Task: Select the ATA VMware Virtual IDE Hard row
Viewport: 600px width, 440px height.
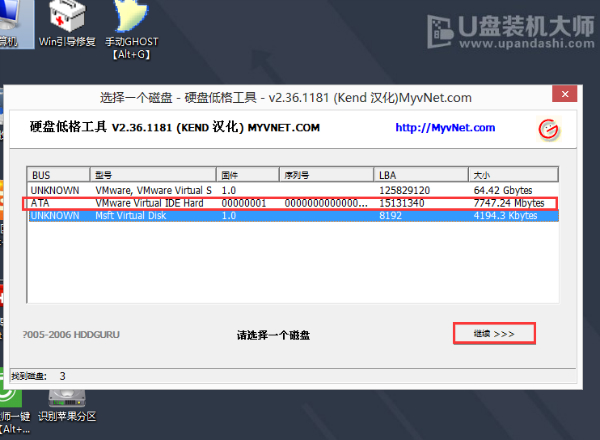Action: [x=293, y=203]
